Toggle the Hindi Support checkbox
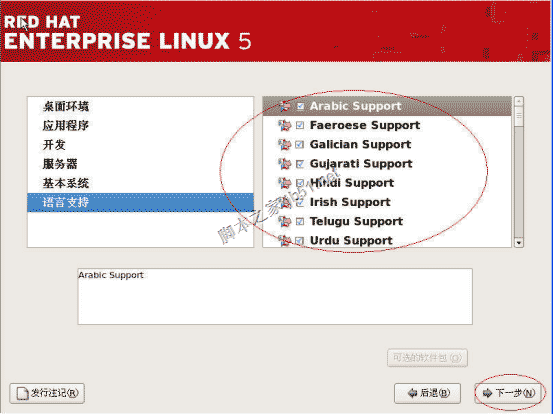 tap(300, 183)
